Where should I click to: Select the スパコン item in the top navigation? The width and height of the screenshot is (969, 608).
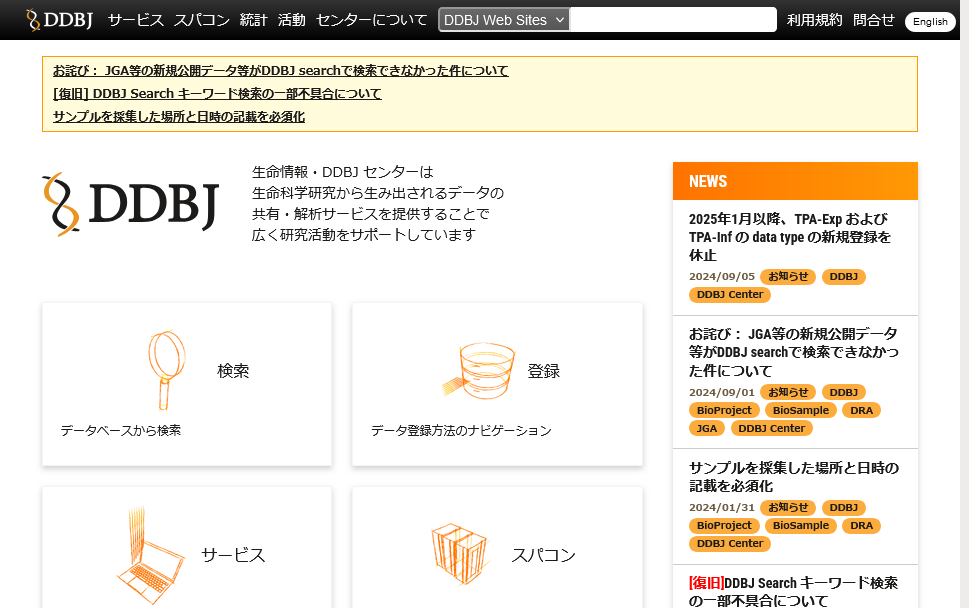(201, 19)
